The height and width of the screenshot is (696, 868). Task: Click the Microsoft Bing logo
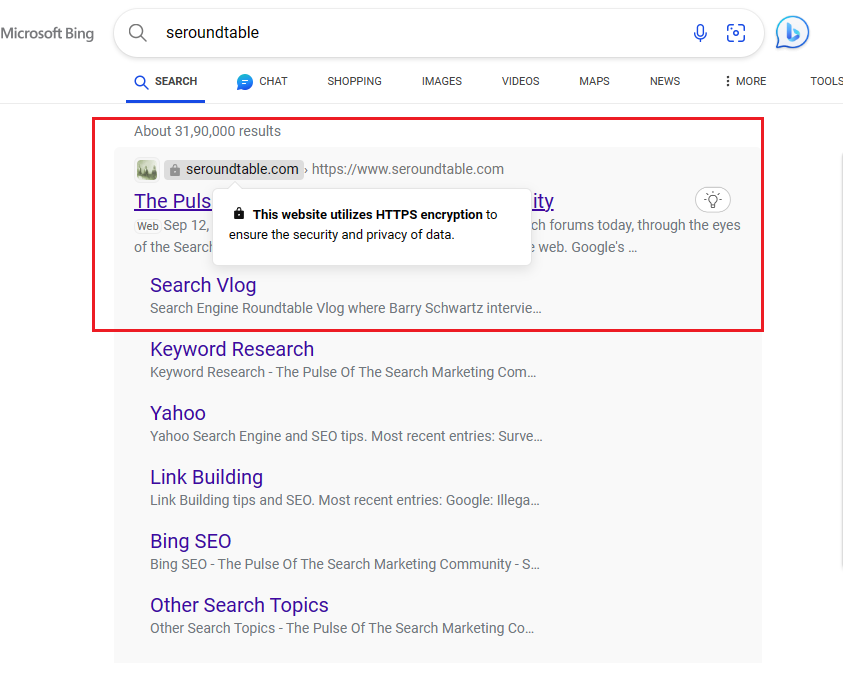[x=47, y=34]
